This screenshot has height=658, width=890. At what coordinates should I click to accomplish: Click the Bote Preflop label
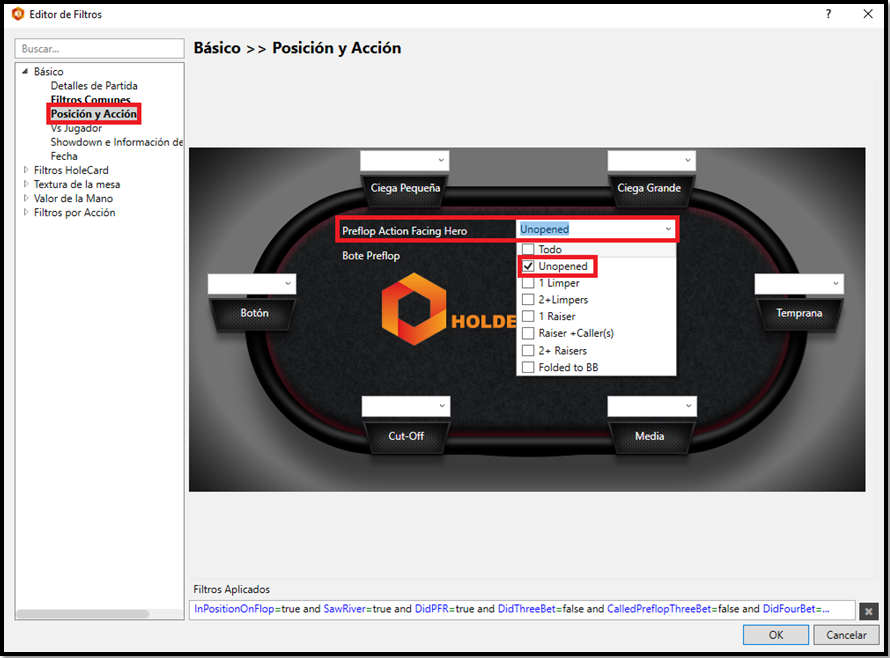(x=371, y=255)
